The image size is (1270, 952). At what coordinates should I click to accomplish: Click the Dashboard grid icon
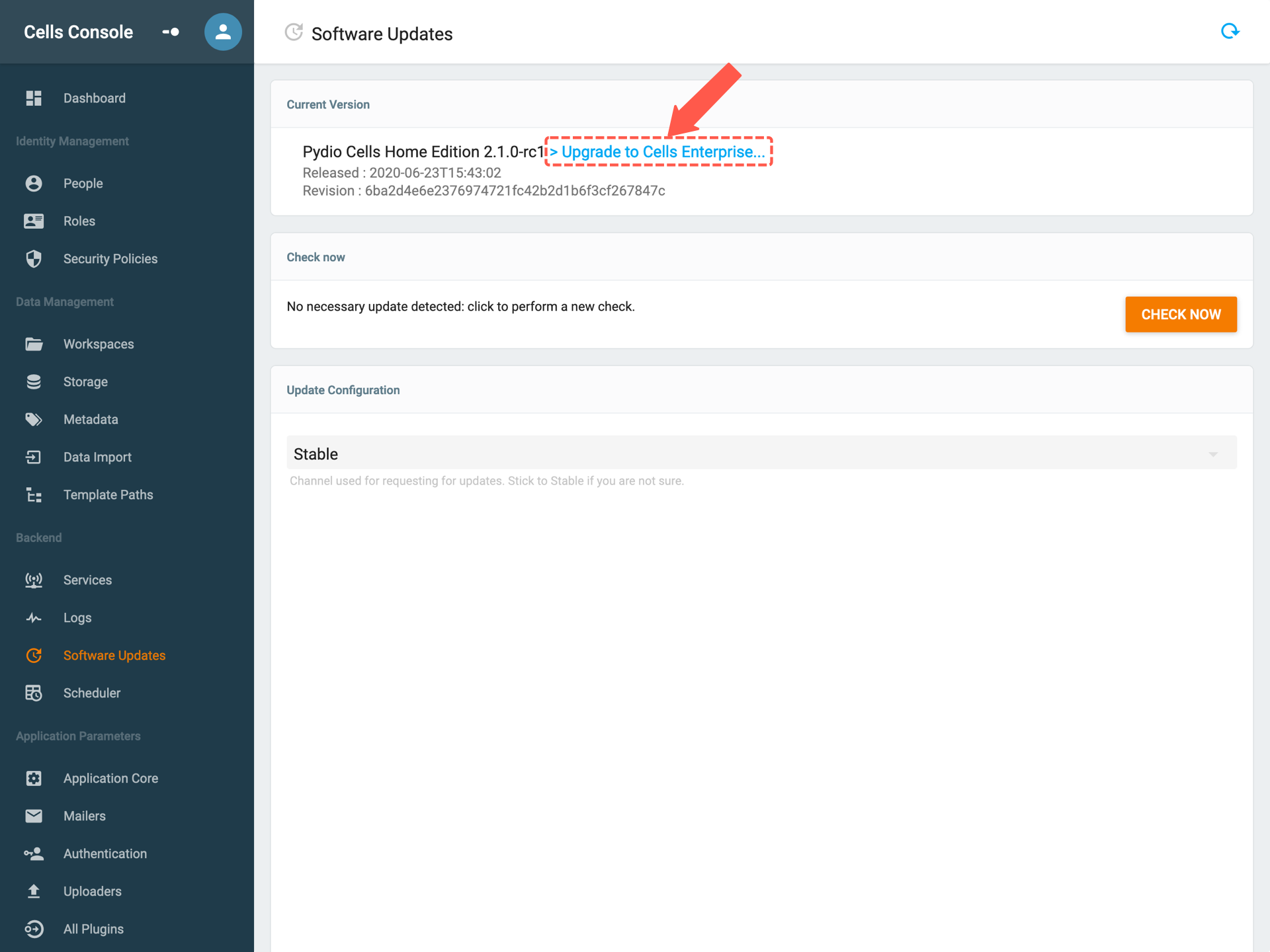click(x=34, y=98)
